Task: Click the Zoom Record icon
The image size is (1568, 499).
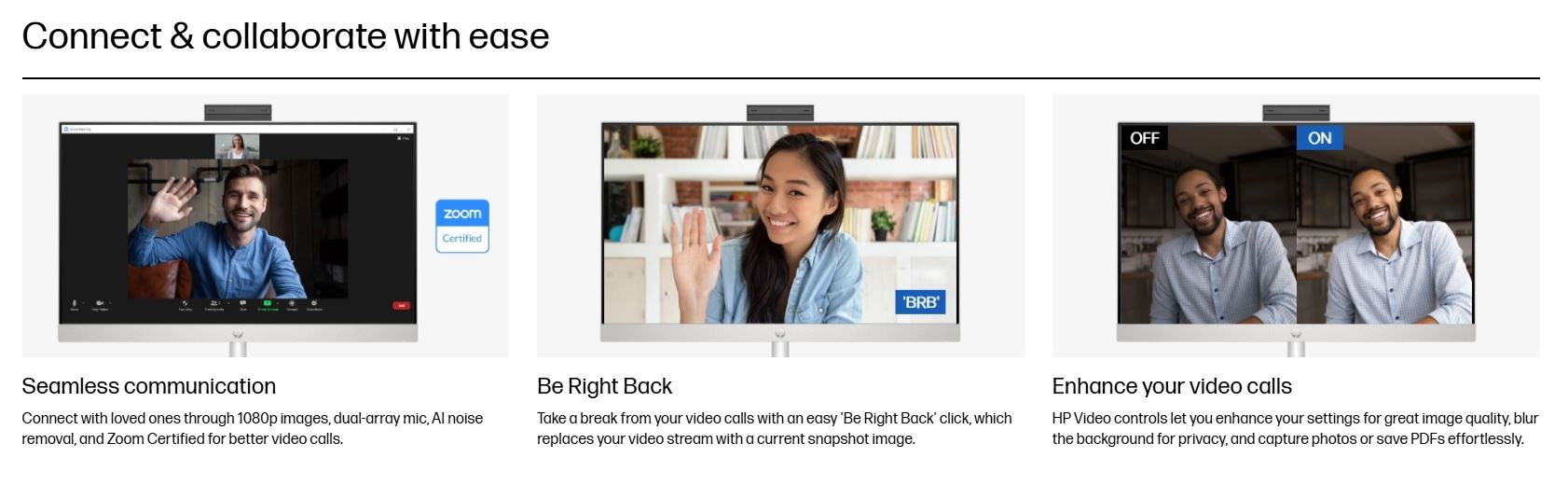Action: (292, 304)
